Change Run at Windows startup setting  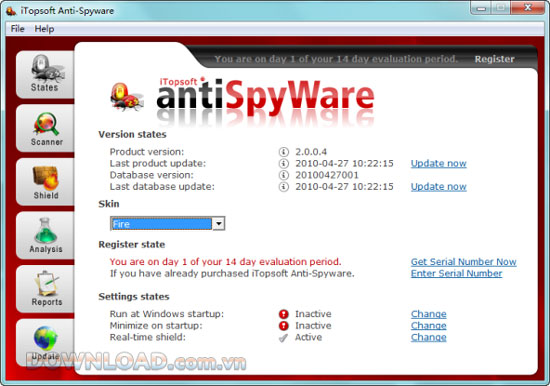[x=429, y=314]
